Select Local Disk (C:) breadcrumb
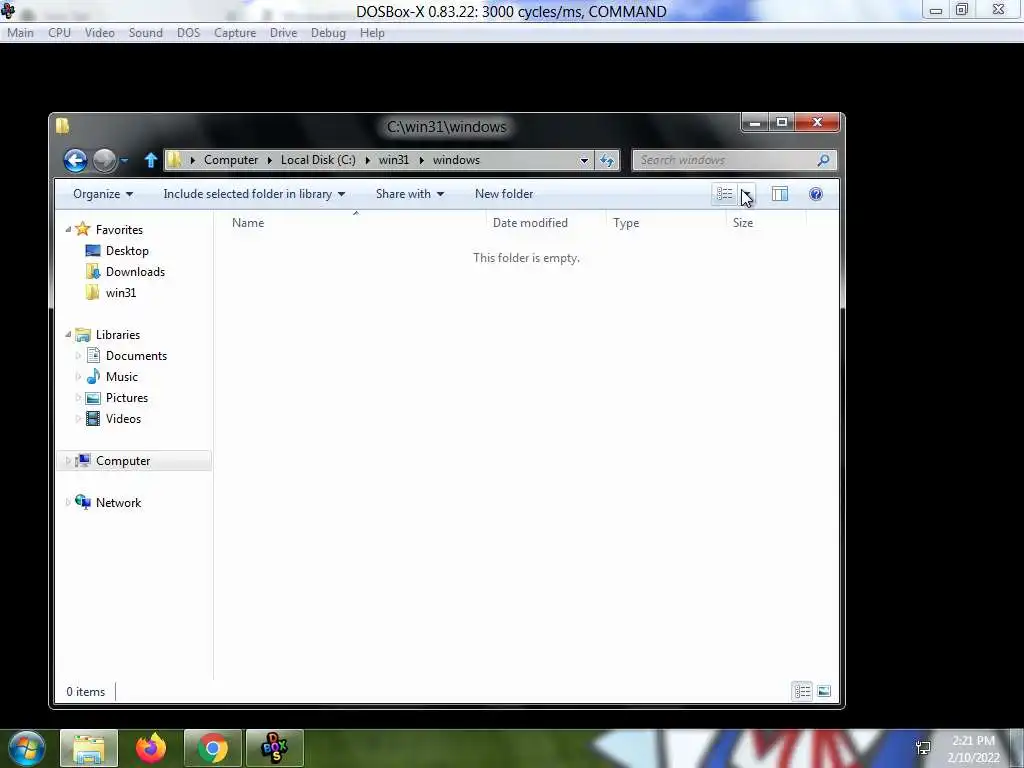 tap(318, 160)
